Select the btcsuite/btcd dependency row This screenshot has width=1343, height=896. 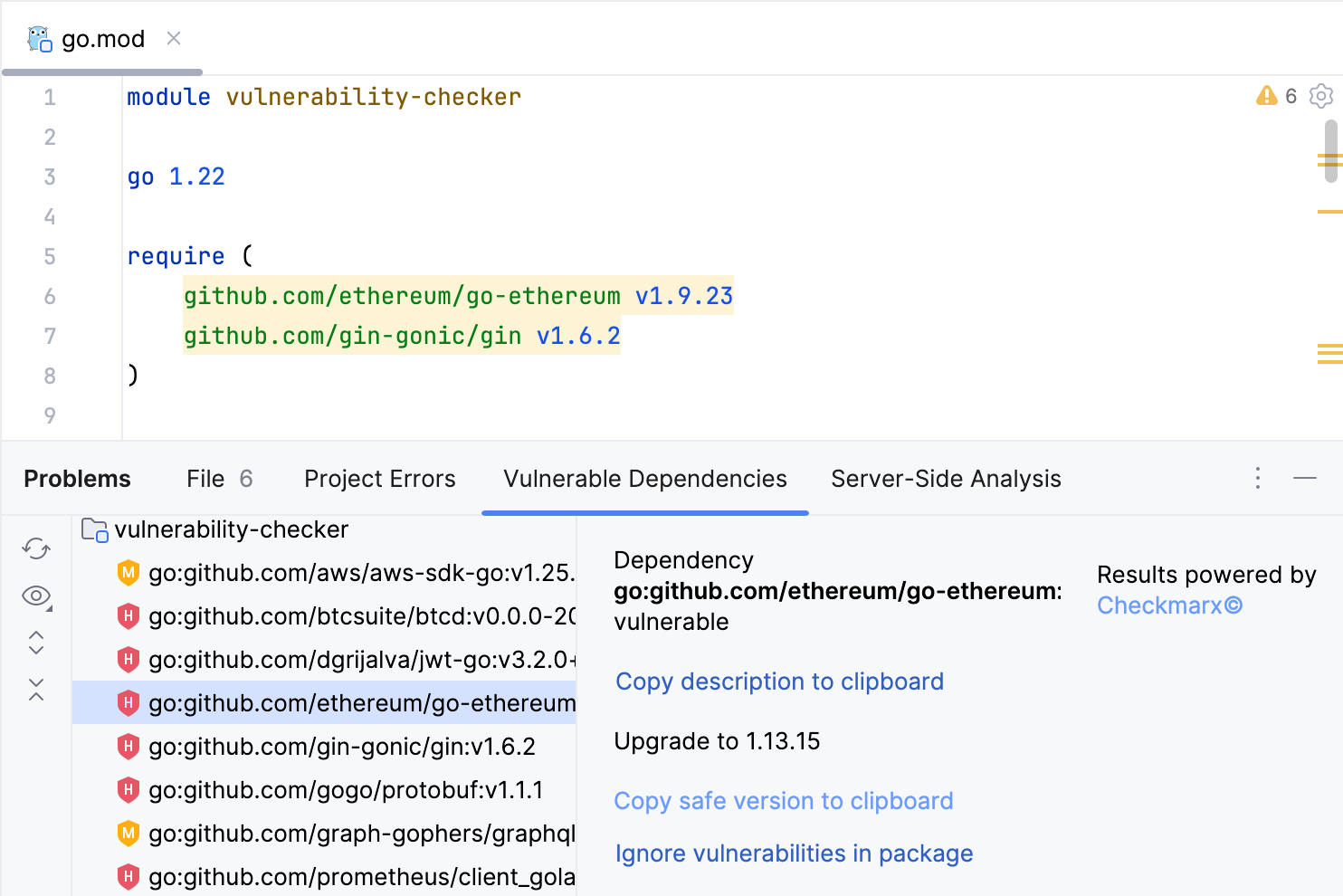coord(324,616)
